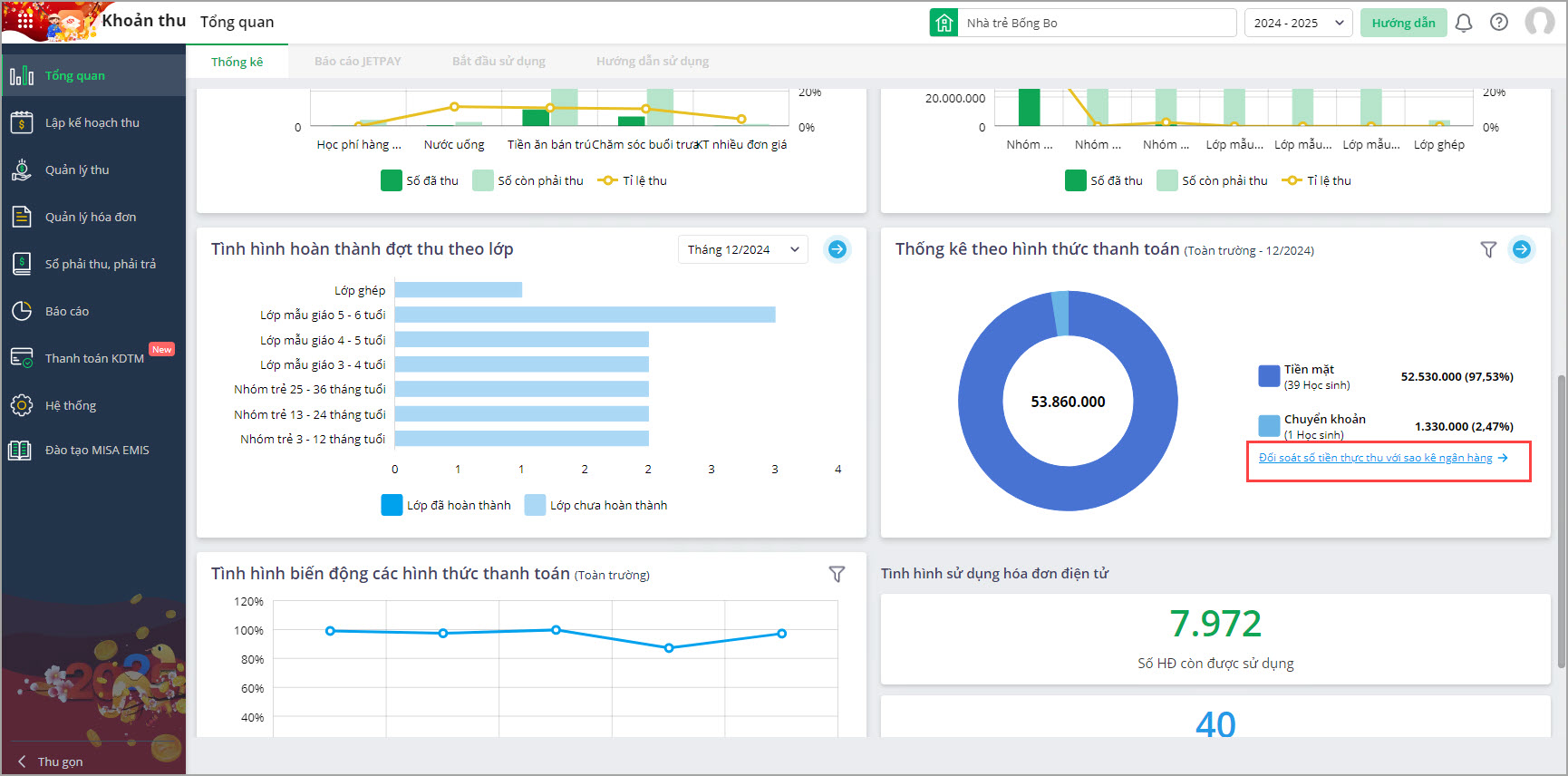The width and height of the screenshot is (1568, 776).
Task: Click filter icon on payment fluctuation chart
Action: [837, 574]
